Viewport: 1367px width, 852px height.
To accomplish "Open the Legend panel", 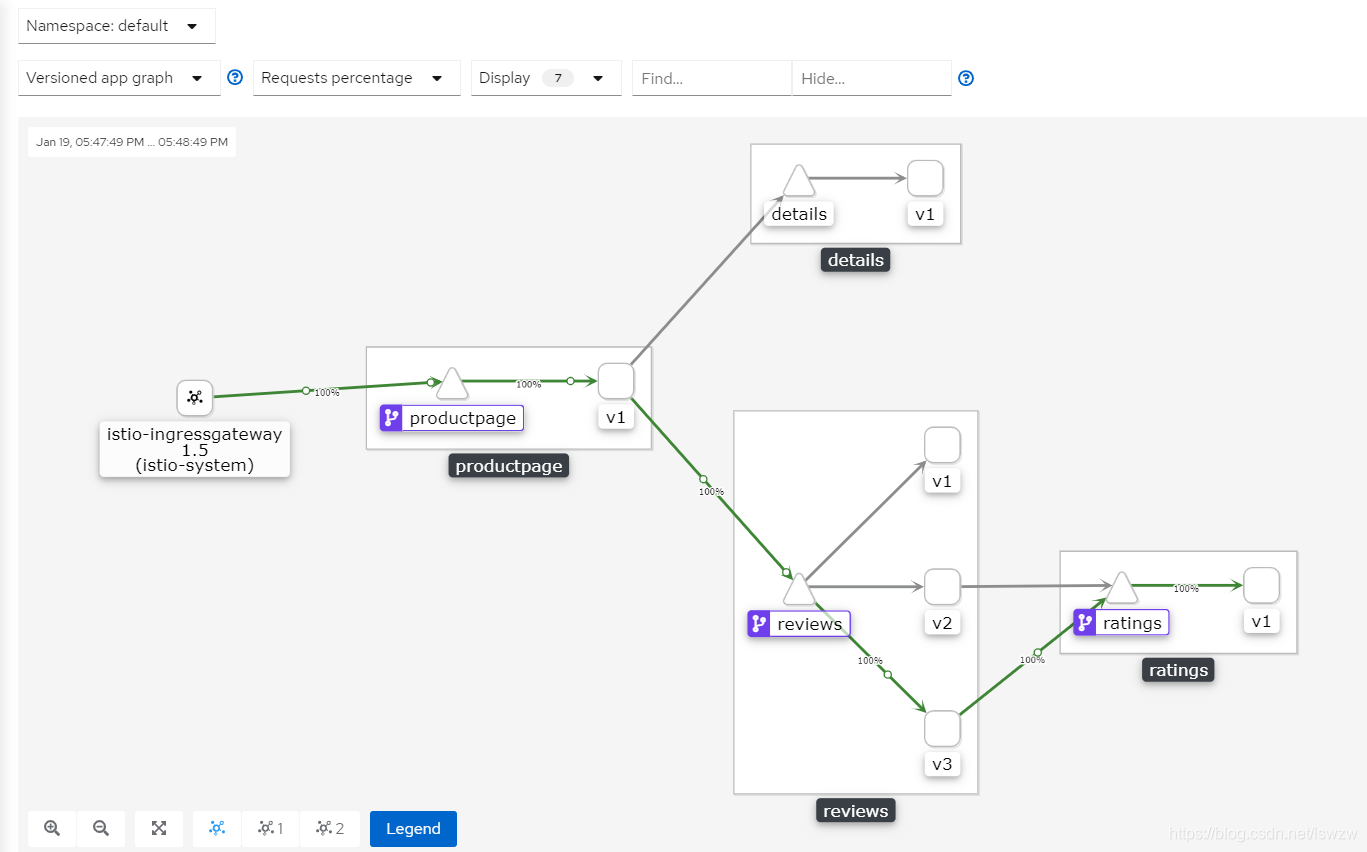I will point(413,828).
